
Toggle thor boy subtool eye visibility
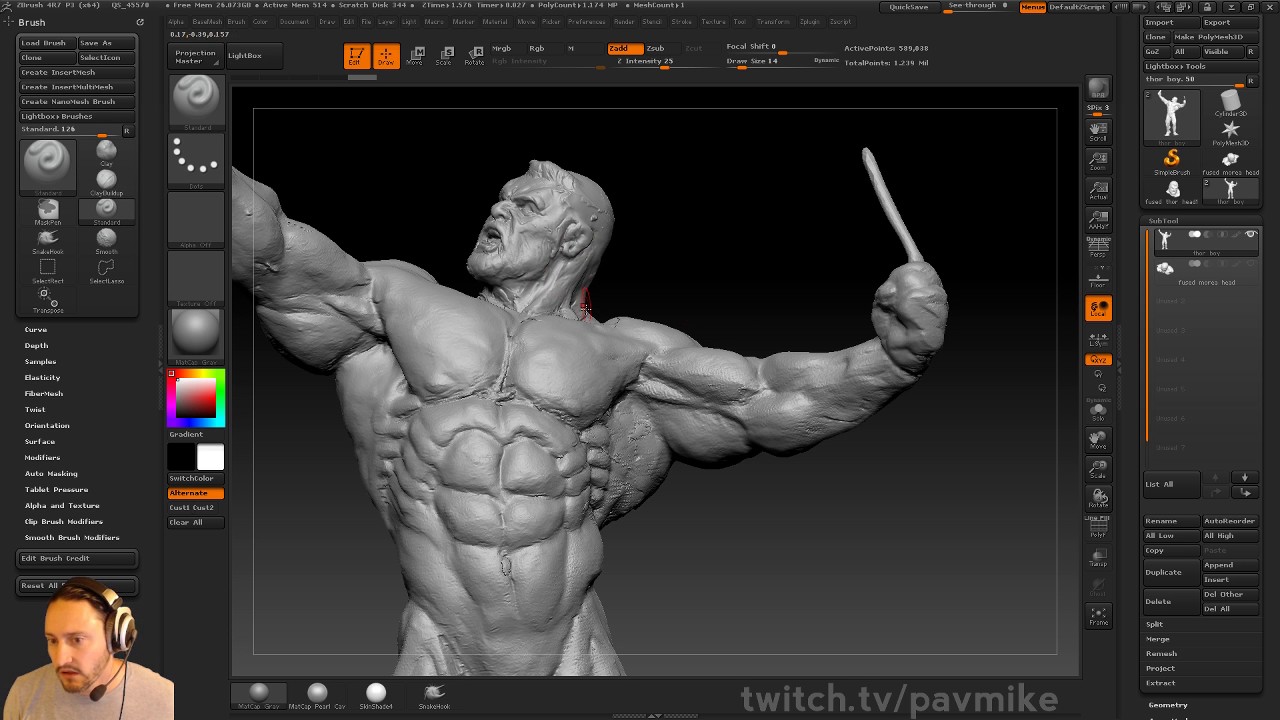click(1250, 234)
